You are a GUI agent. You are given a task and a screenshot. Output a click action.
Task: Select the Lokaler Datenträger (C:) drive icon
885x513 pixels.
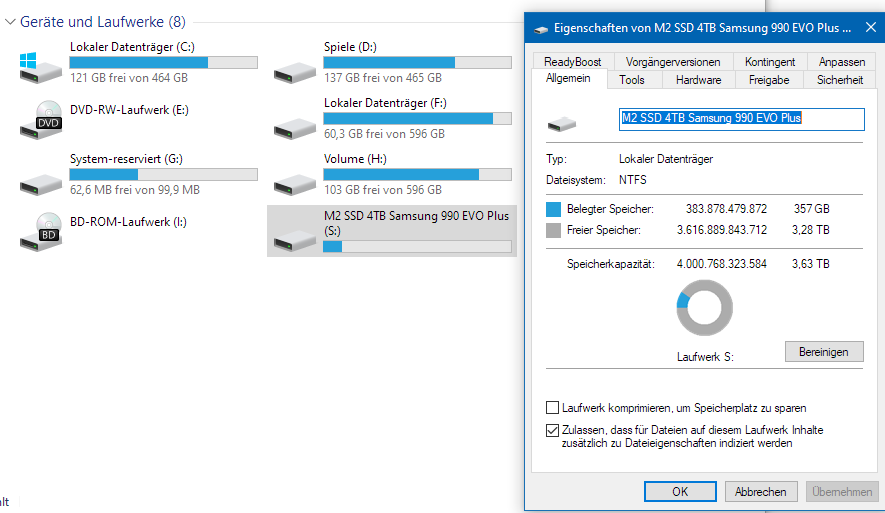coord(40,68)
